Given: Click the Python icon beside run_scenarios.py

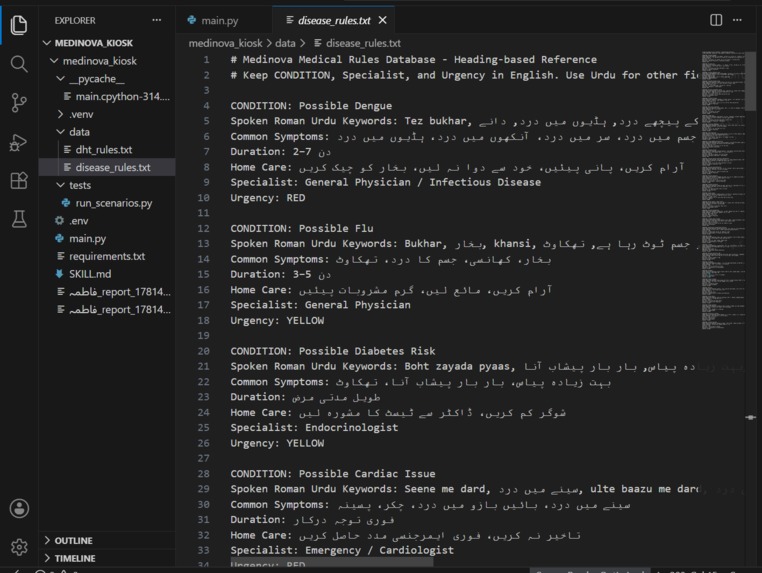Looking at the screenshot, I should pyautogui.click(x=66, y=203).
